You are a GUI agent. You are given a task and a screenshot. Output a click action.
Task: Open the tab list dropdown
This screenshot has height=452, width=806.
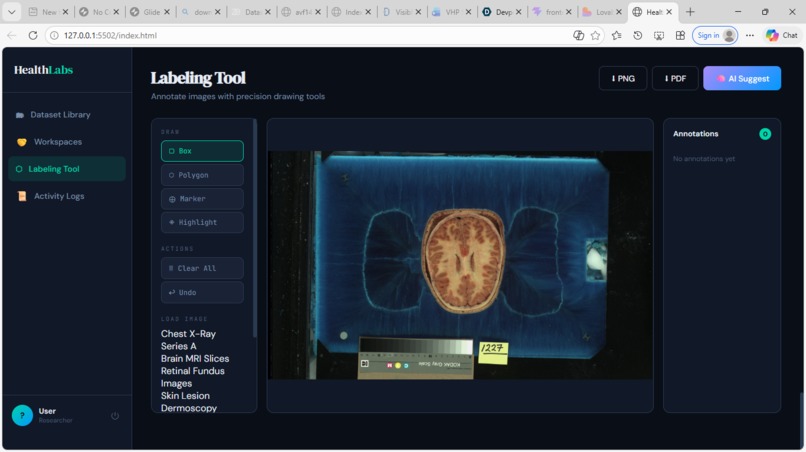click(x=11, y=12)
